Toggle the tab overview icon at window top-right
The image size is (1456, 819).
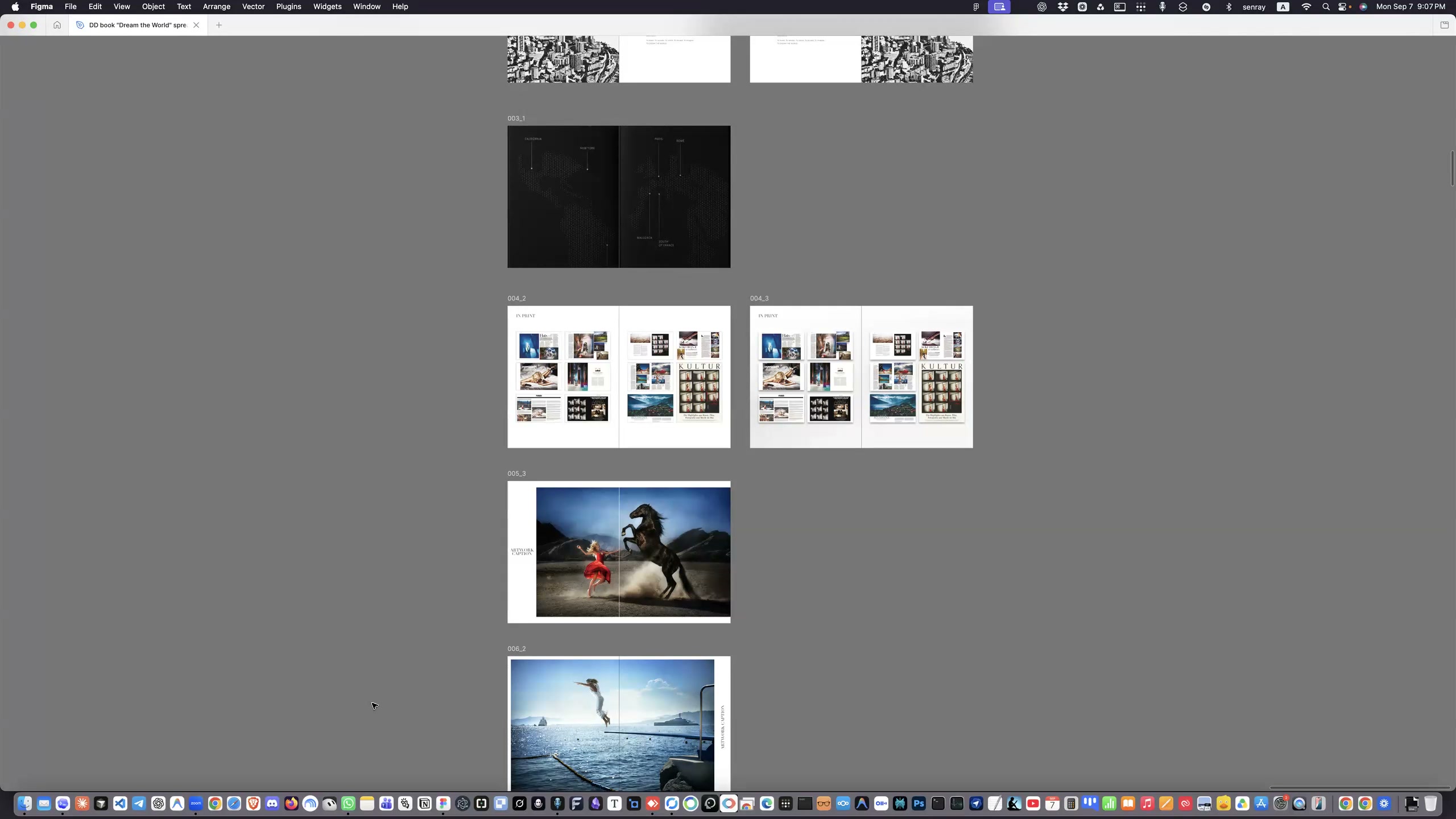(1444, 25)
